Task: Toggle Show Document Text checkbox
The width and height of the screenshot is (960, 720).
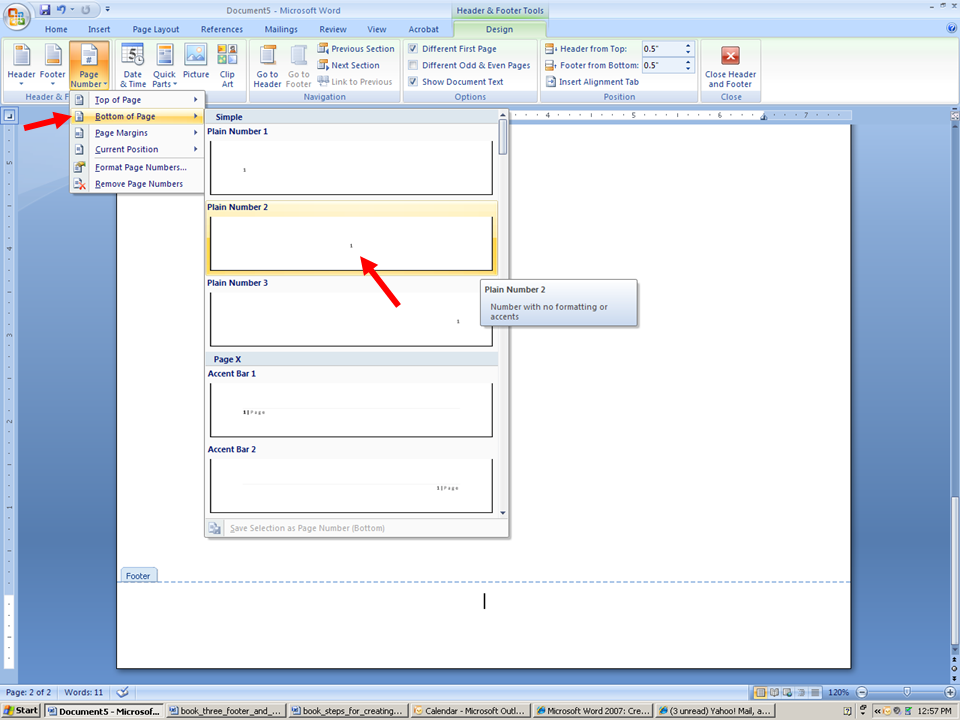Action: click(413, 81)
